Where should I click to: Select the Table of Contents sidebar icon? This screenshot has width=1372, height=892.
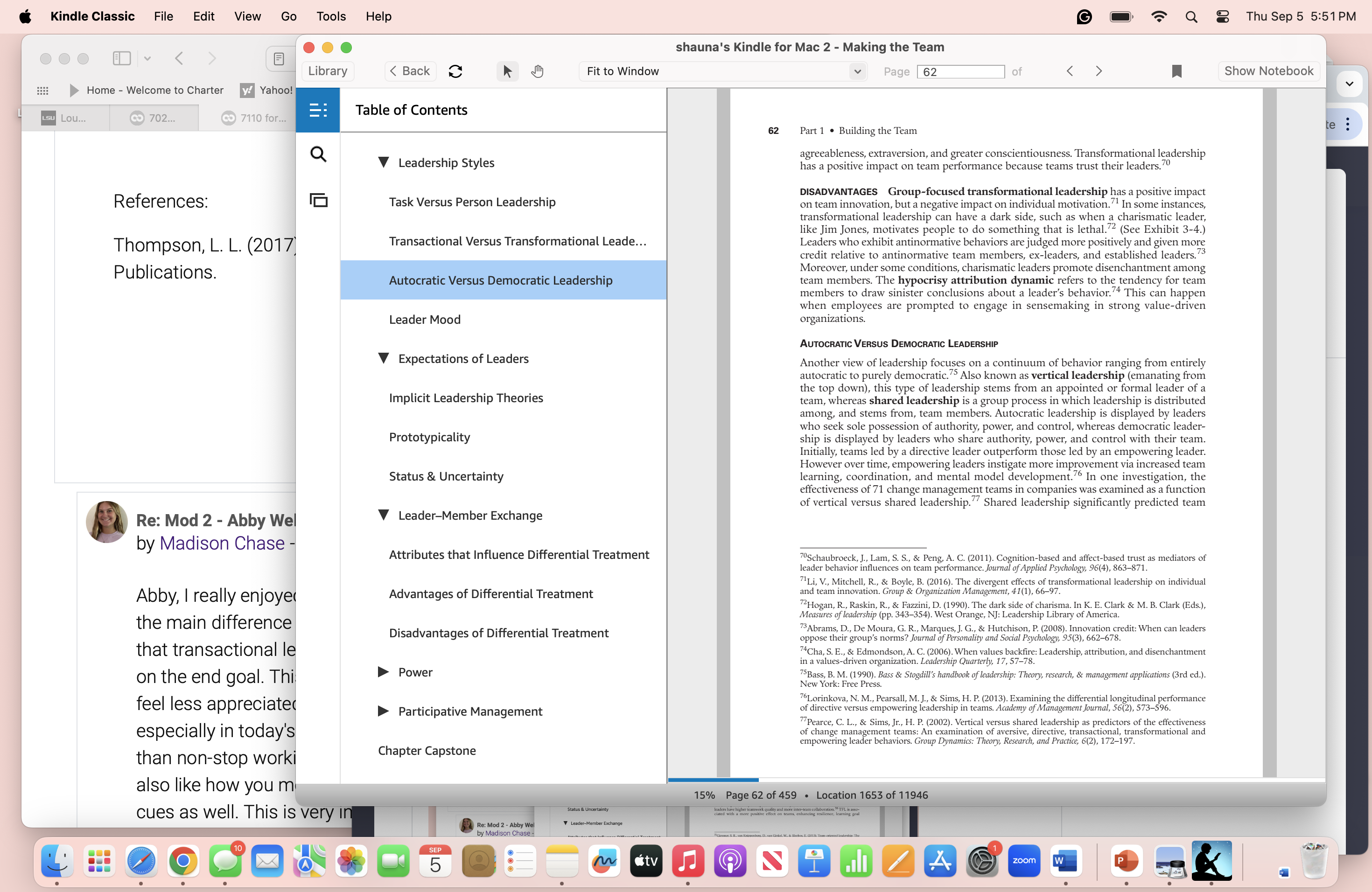point(318,110)
